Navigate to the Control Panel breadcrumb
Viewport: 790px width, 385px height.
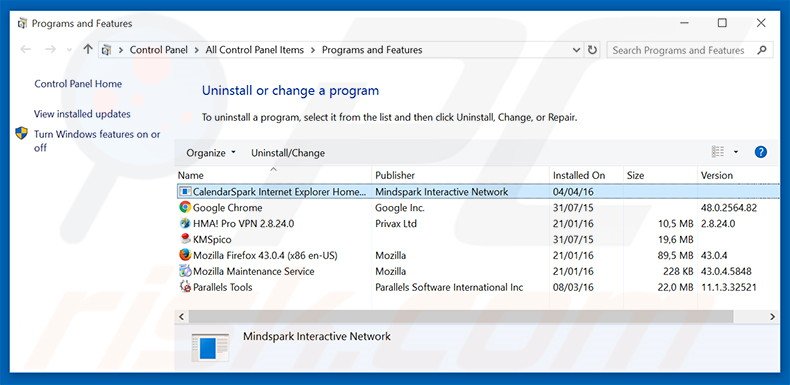(x=159, y=50)
